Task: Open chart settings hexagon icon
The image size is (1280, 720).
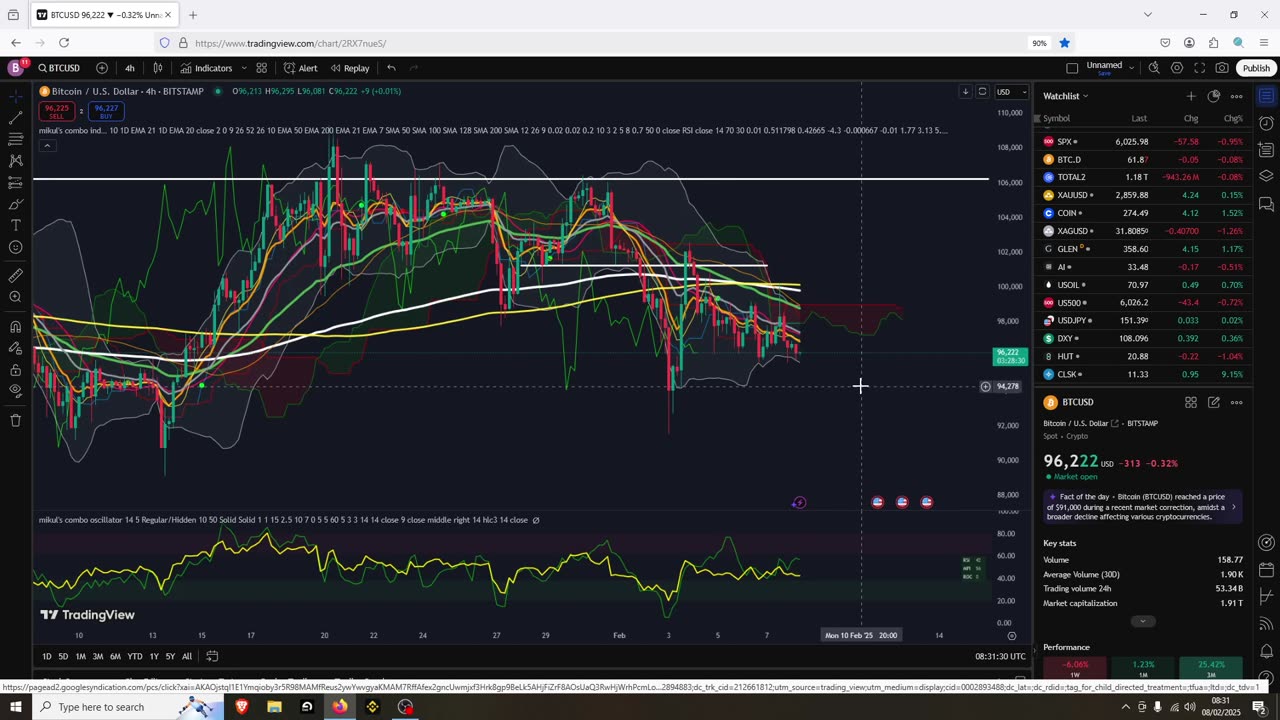Action: pyautogui.click(x=1177, y=68)
